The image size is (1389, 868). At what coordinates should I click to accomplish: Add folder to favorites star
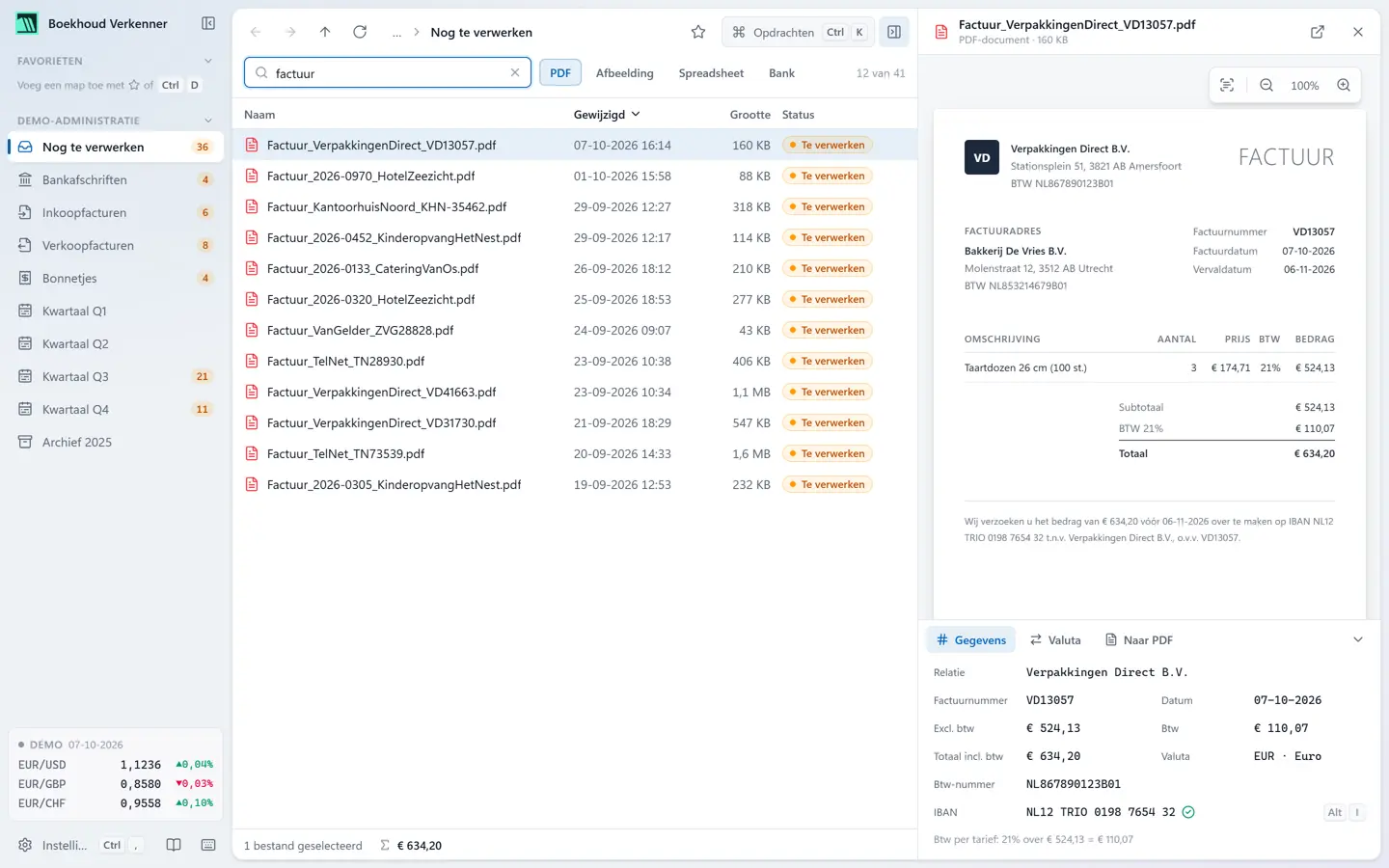click(698, 32)
